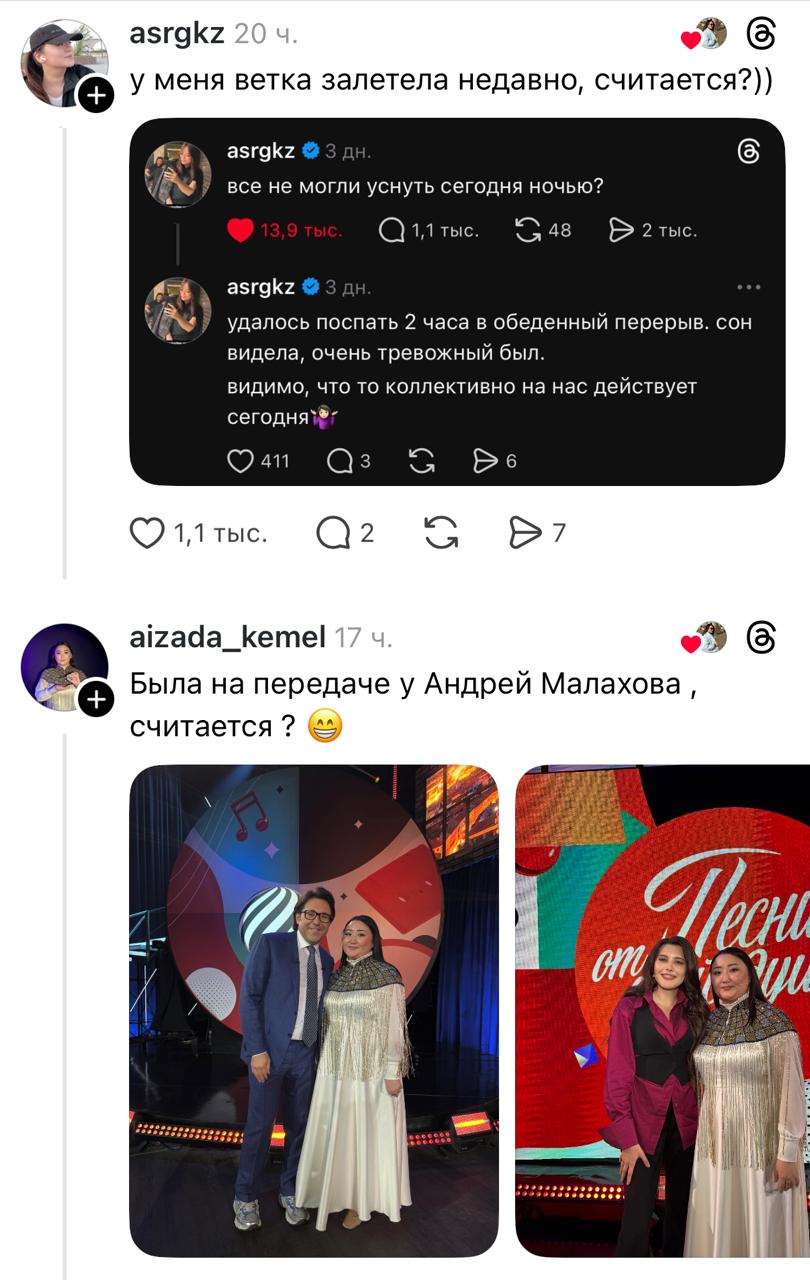Like the asrgkz post with 1,1 тыс. likes
This screenshot has width=810, height=1280.
point(147,533)
